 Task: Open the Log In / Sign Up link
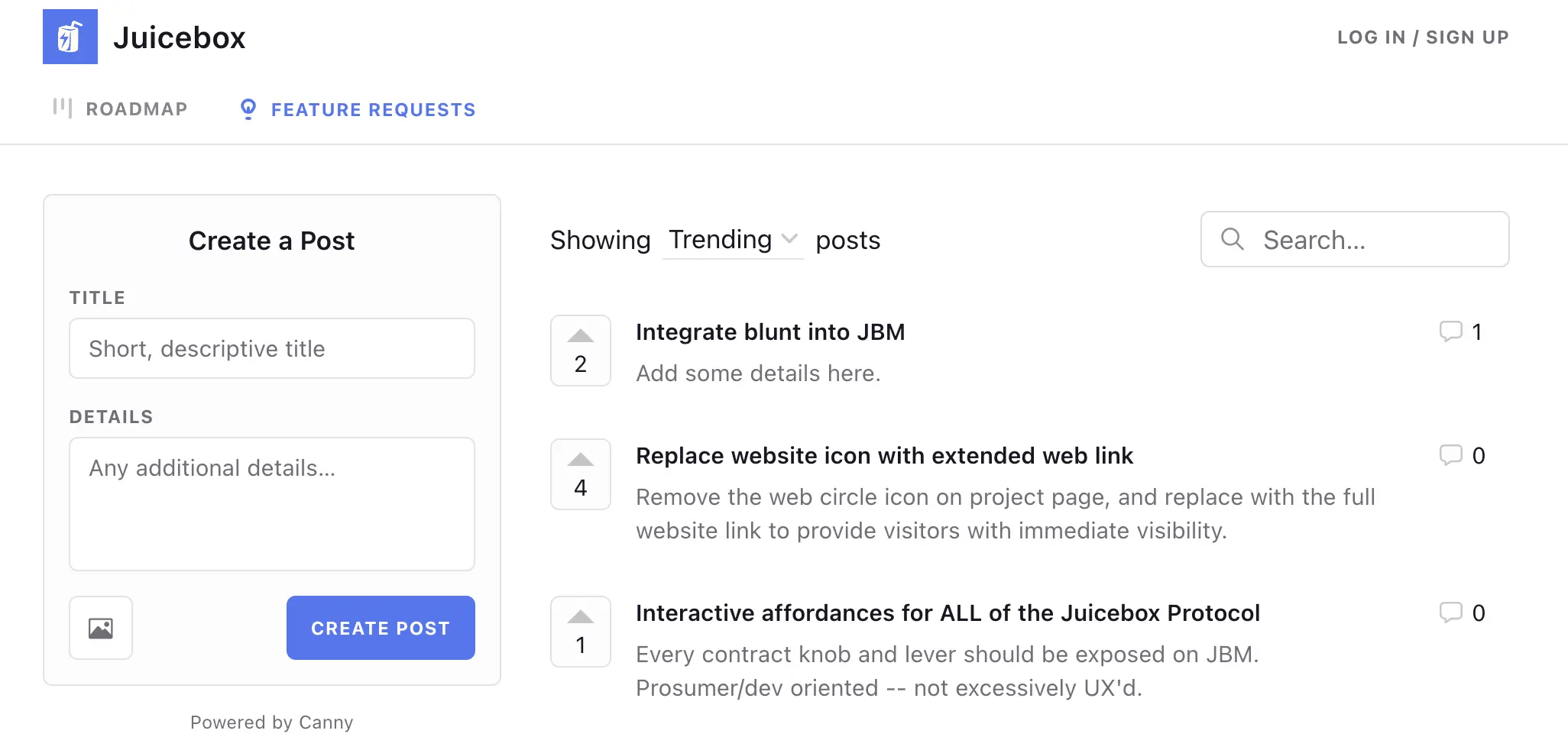(1422, 37)
